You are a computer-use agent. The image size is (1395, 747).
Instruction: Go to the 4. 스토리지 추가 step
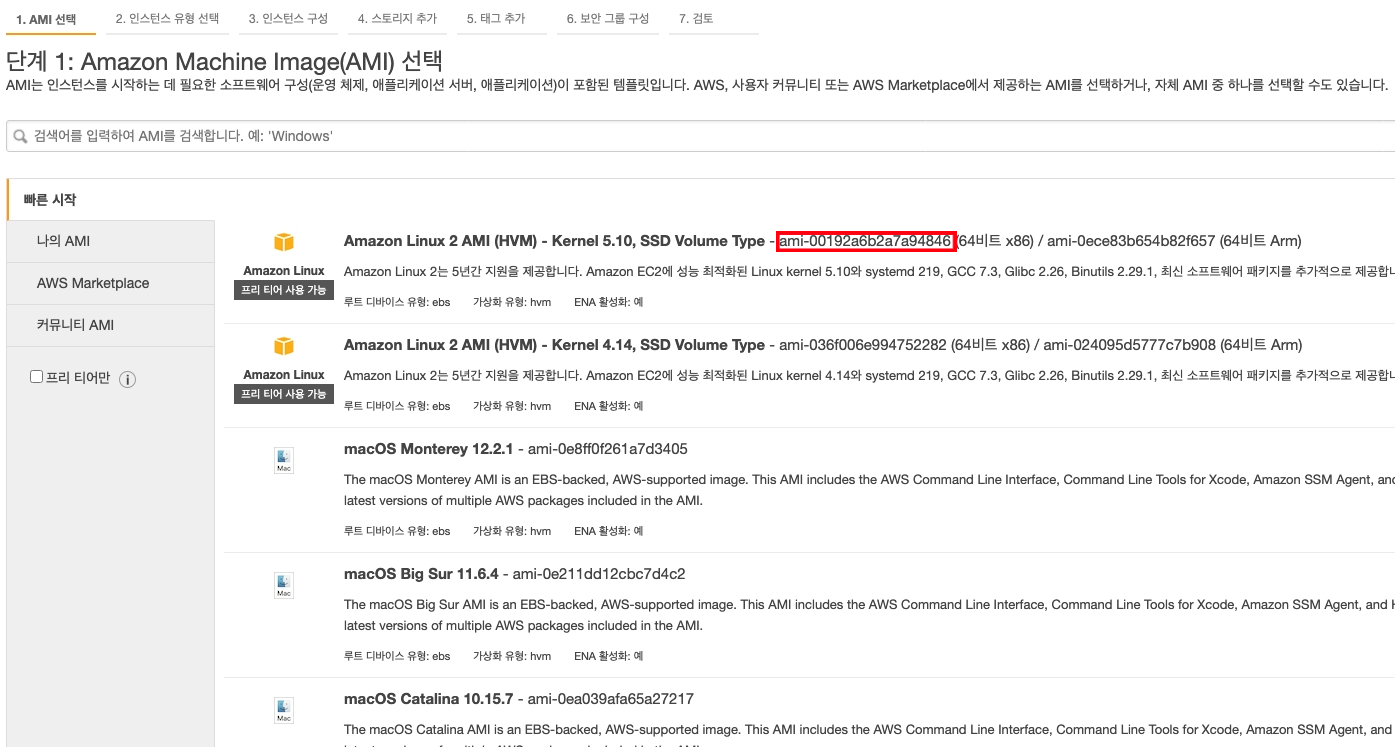point(398,18)
